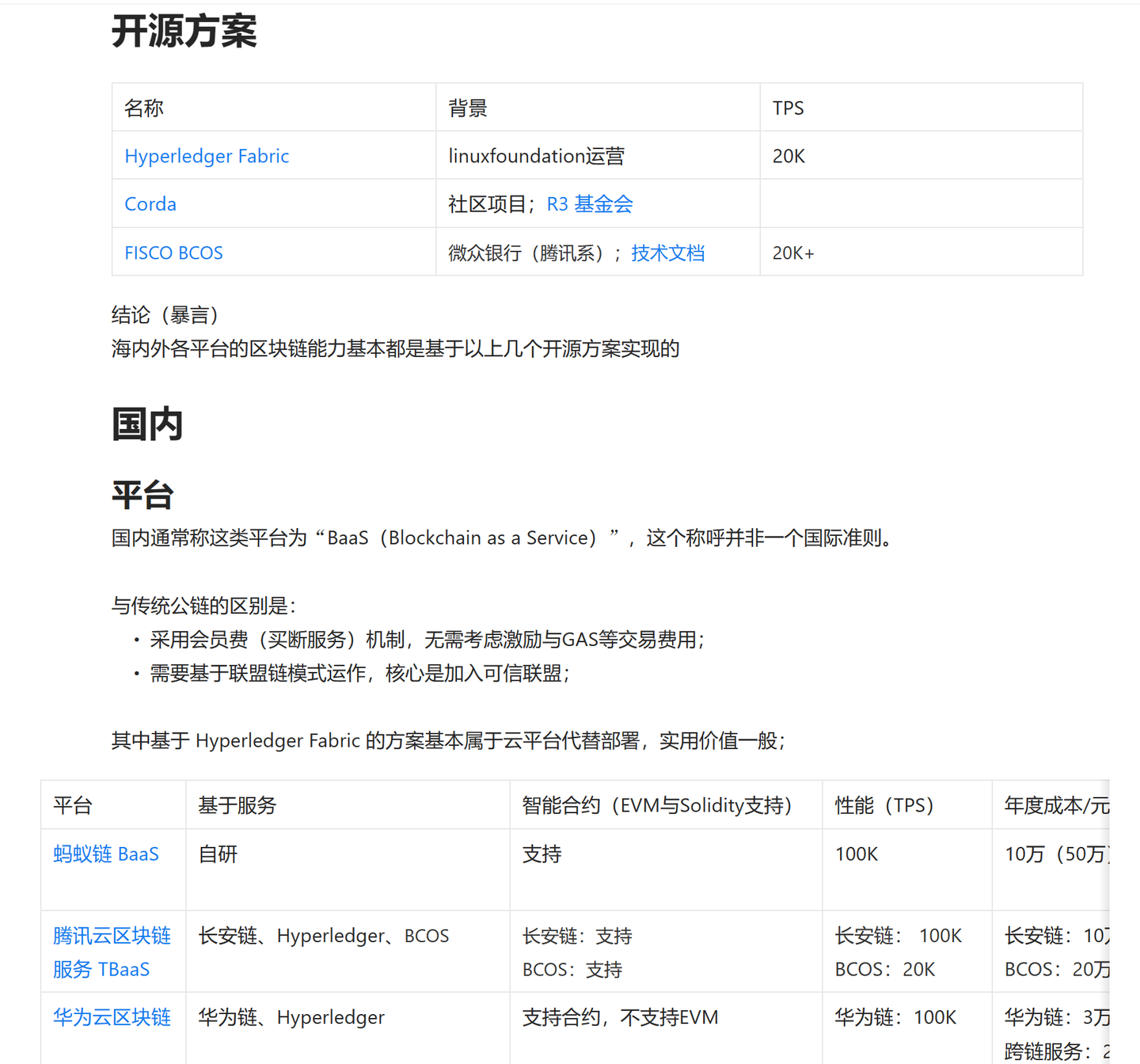This screenshot has height=1064, width=1140.
Task: Follow the R3 基金会 link
Action: coord(589,204)
